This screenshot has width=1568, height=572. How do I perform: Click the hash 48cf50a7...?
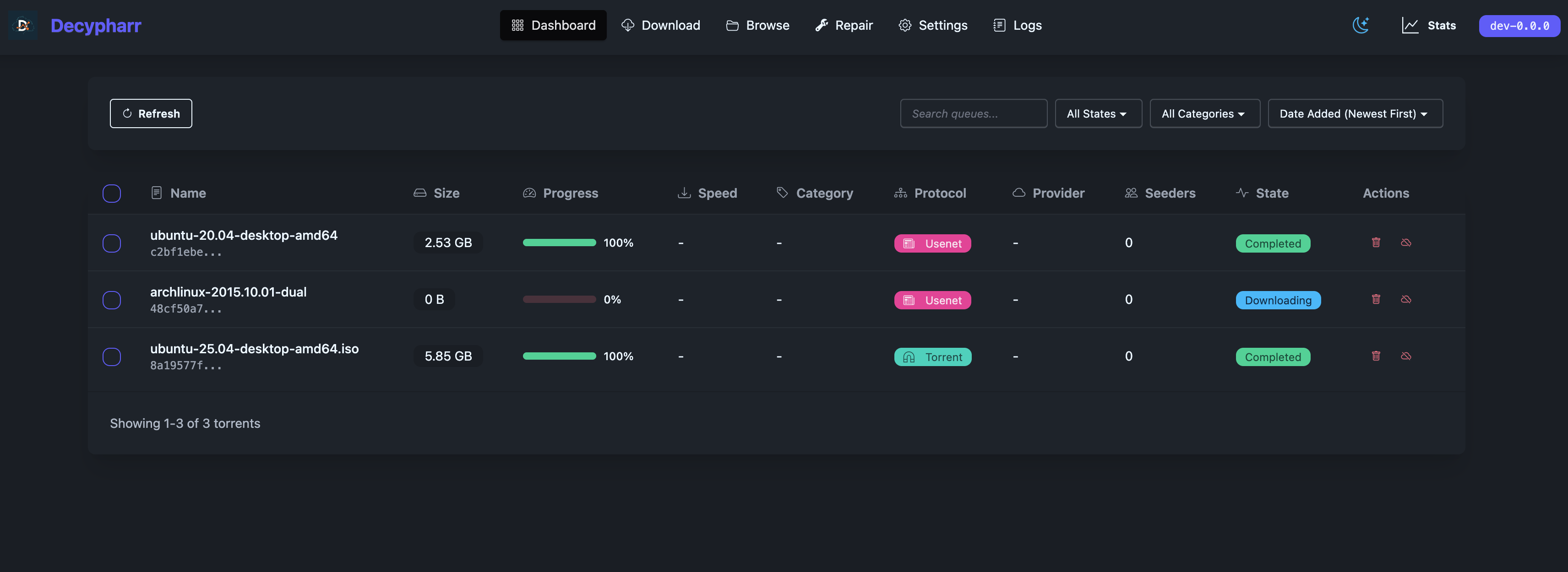185,308
